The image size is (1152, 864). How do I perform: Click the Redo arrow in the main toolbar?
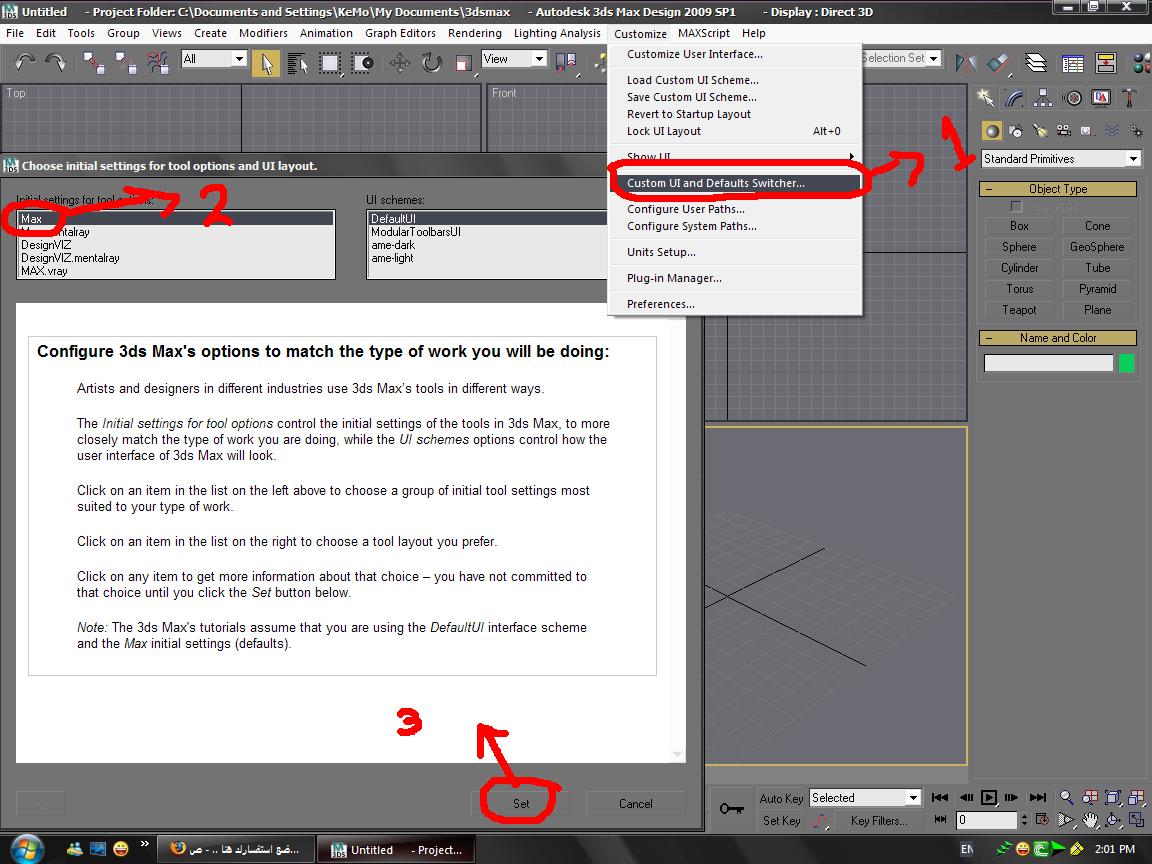coord(56,62)
